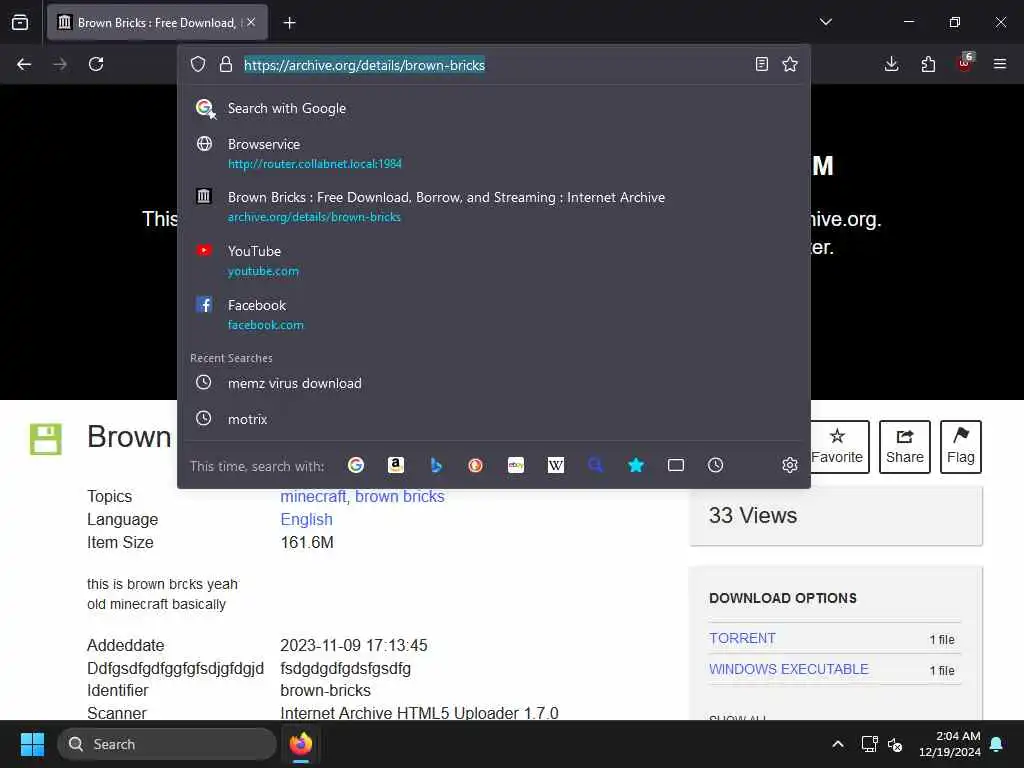Search in bookmarks star icon
This screenshot has height=768, width=1024.
click(x=635, y=465)
